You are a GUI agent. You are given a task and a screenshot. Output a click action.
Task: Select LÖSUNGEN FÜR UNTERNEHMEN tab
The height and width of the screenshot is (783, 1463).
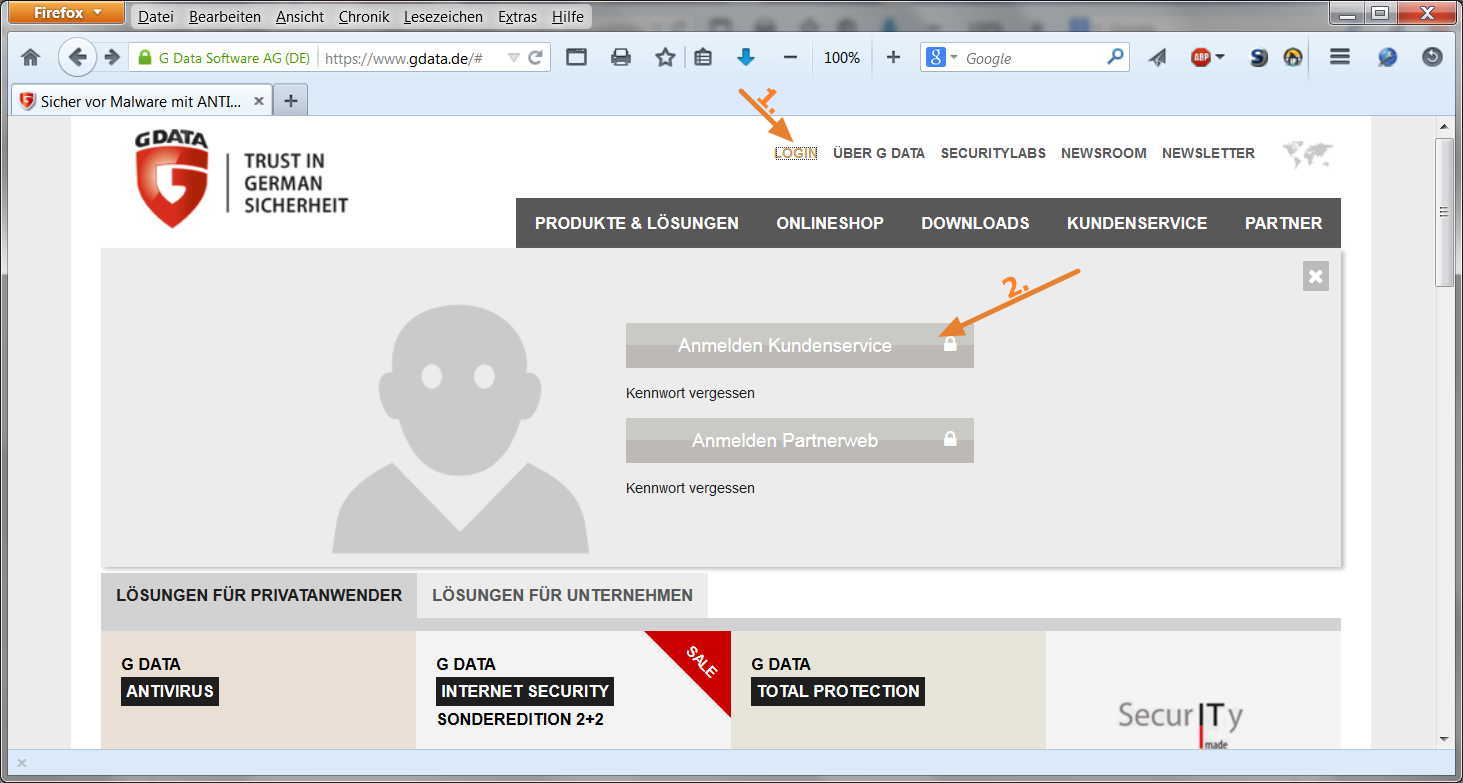562,595
